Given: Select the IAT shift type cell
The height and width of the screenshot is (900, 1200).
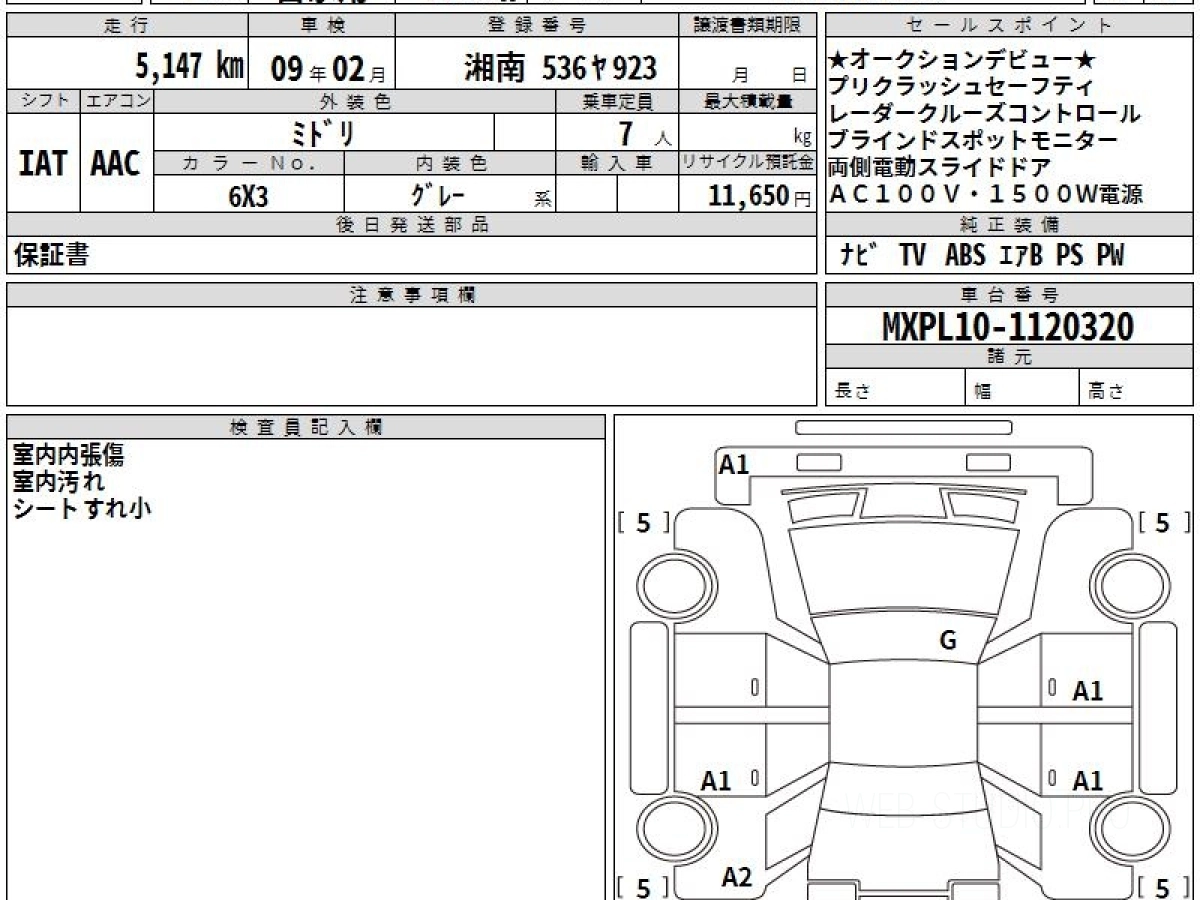Looking at the screenshot, I should coord(43,163).
